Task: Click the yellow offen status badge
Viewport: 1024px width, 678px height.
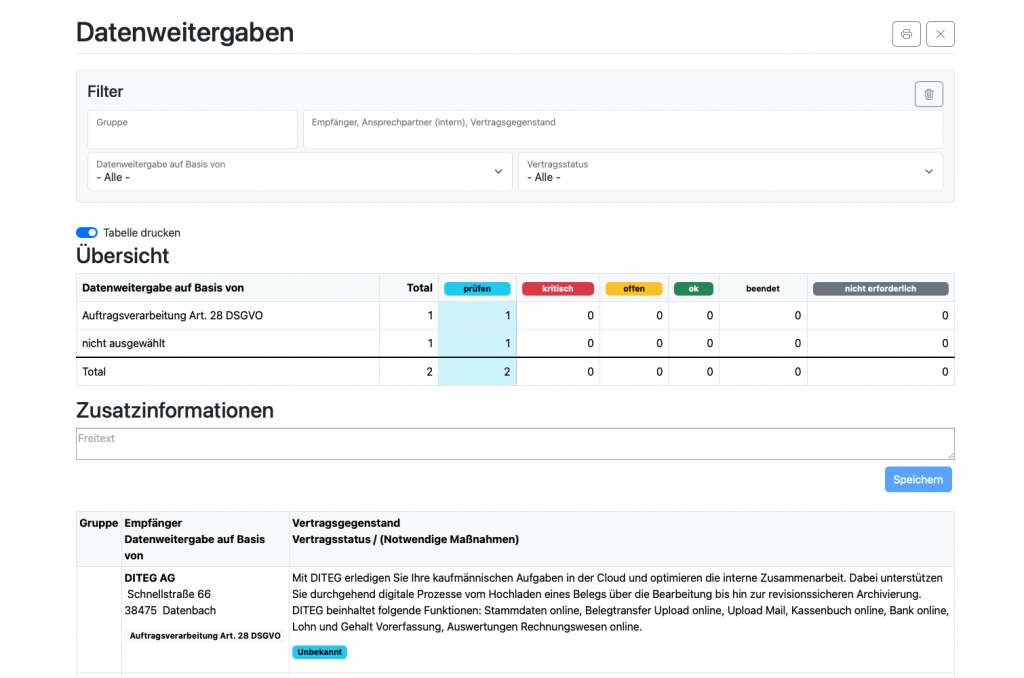Action: click(x=634, y=289)
